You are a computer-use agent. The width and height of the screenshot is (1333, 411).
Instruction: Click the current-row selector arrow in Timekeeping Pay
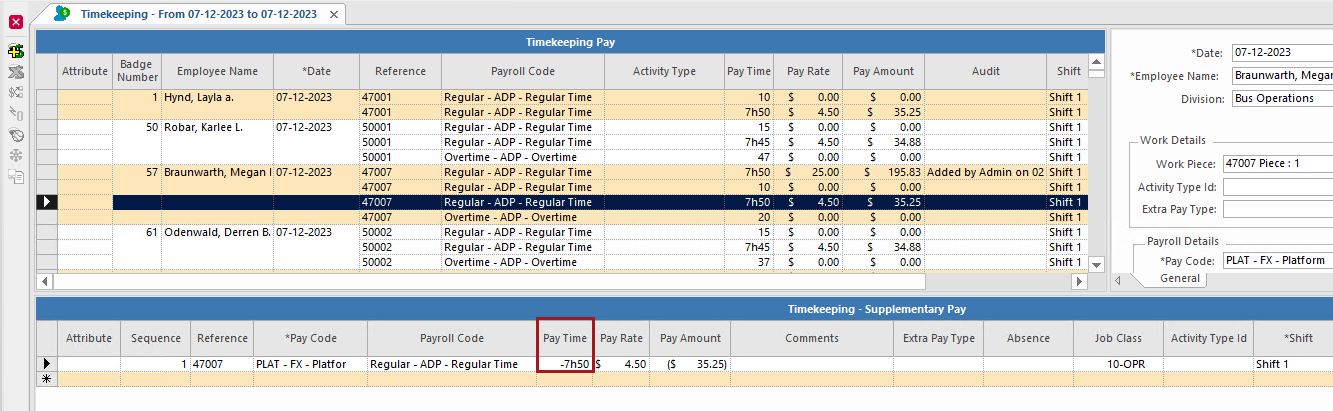point(46,202)
